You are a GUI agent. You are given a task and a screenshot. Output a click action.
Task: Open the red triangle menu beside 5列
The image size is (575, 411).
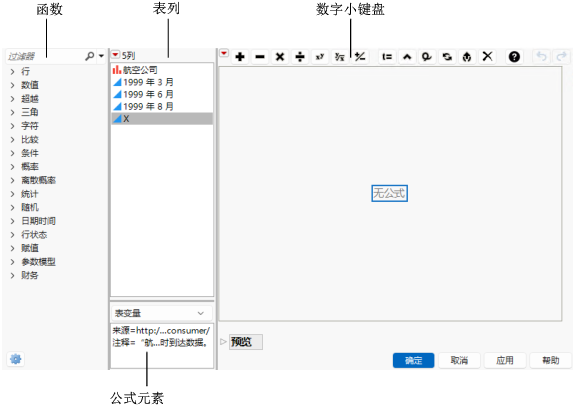click(x=115, y=55)
